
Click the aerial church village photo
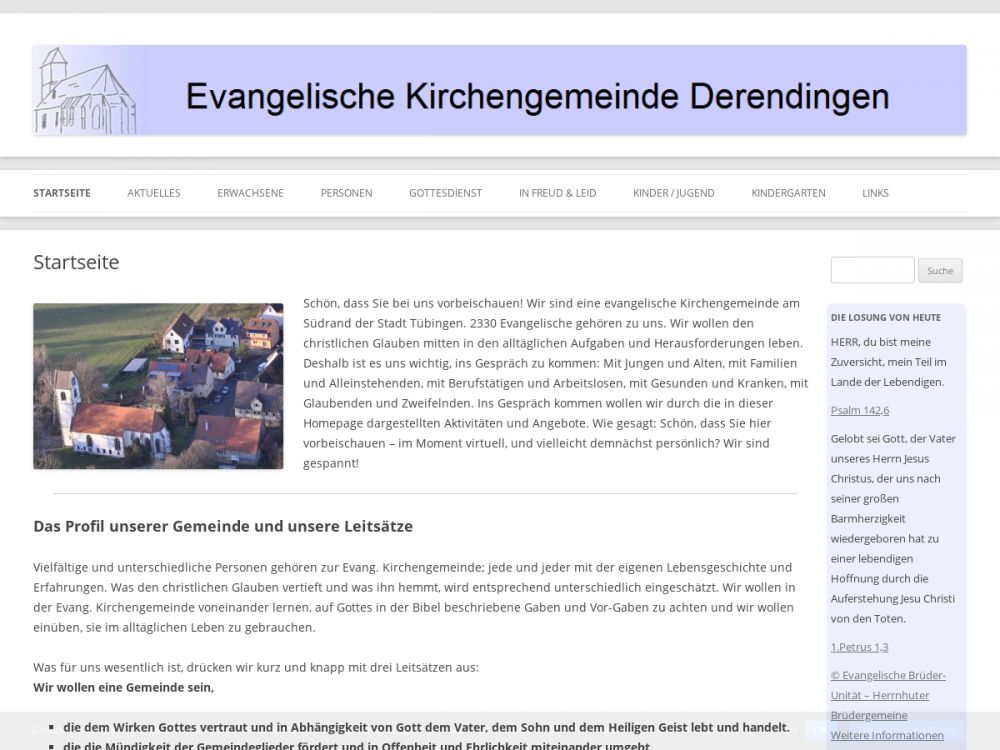pos(158,386)
